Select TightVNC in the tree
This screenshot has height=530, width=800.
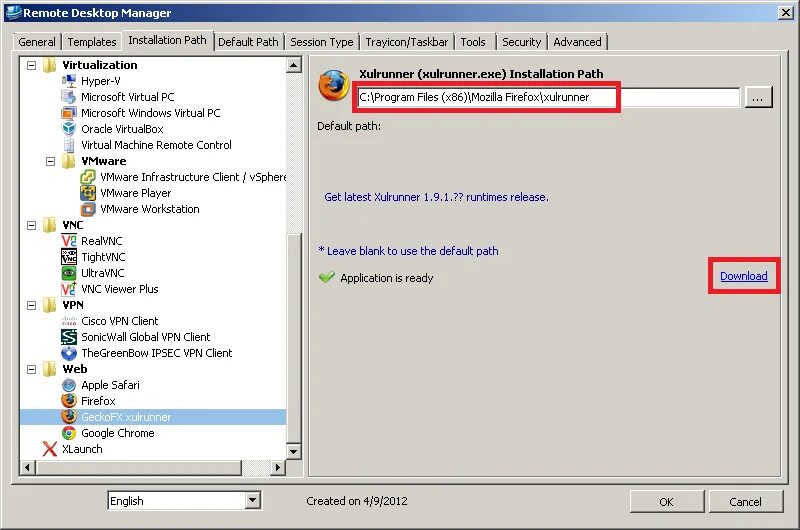[x=103, y=257]
